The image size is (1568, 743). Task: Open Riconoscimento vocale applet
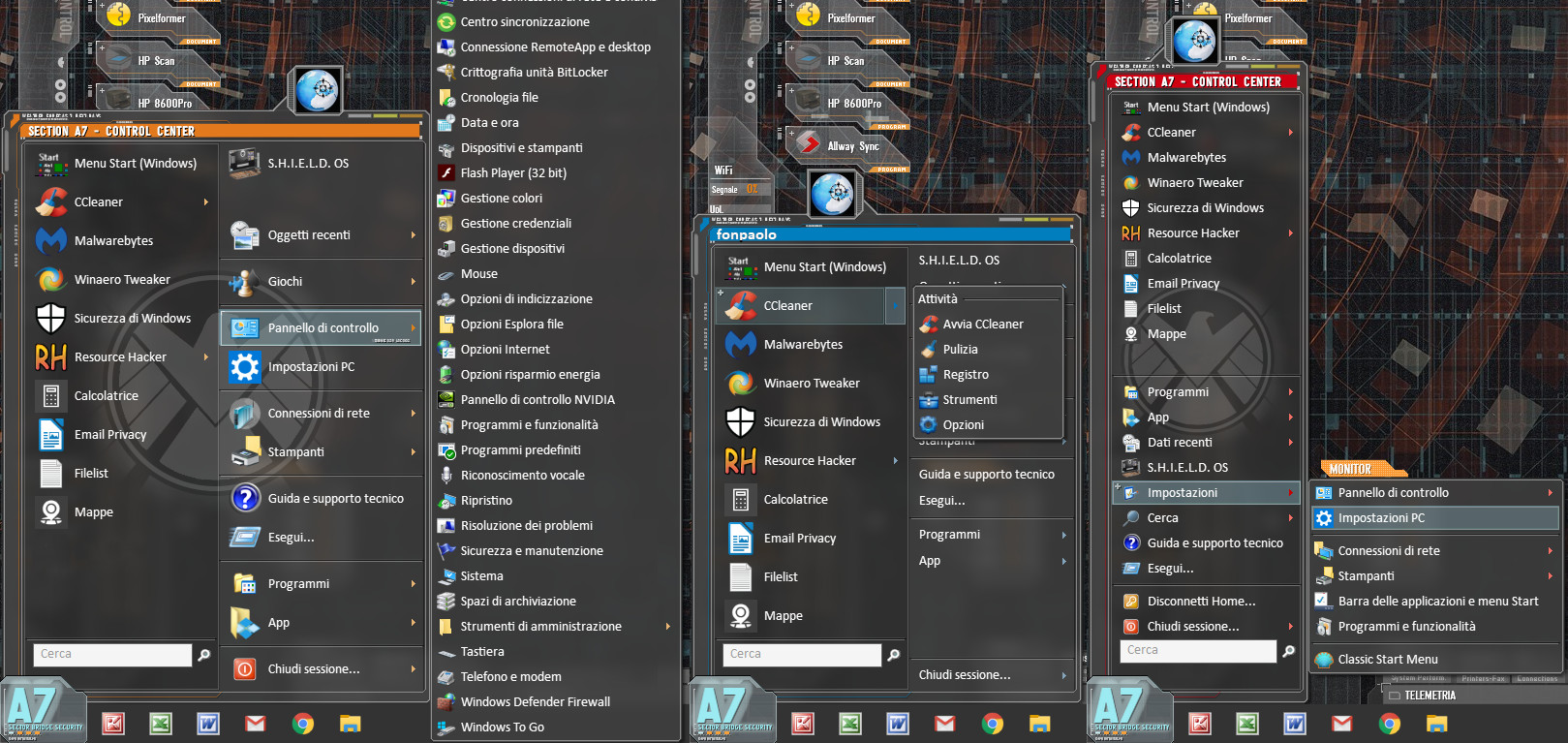pyautogui.click(x=522, y=476)
